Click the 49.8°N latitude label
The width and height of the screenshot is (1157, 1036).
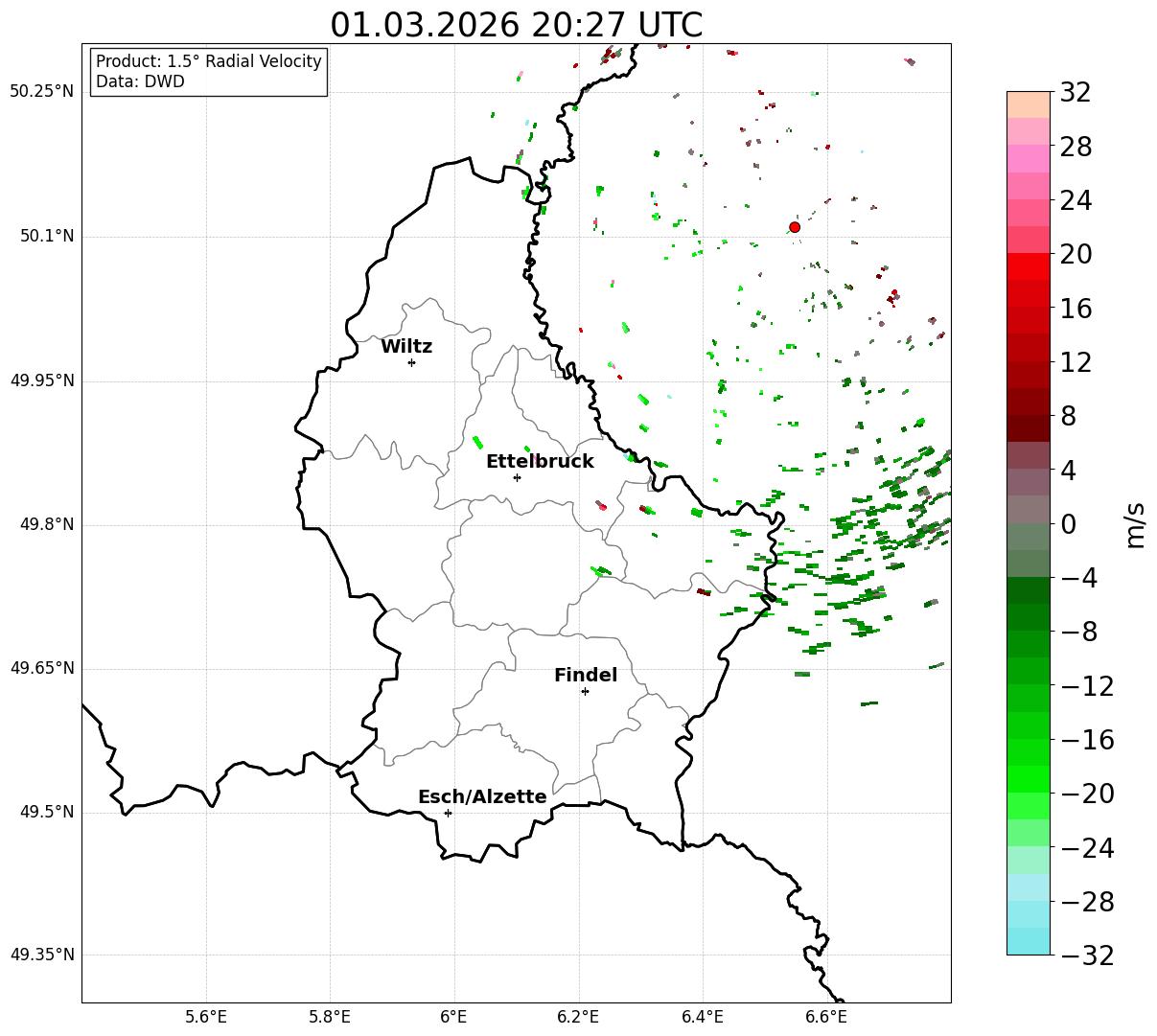coord(47,524)
